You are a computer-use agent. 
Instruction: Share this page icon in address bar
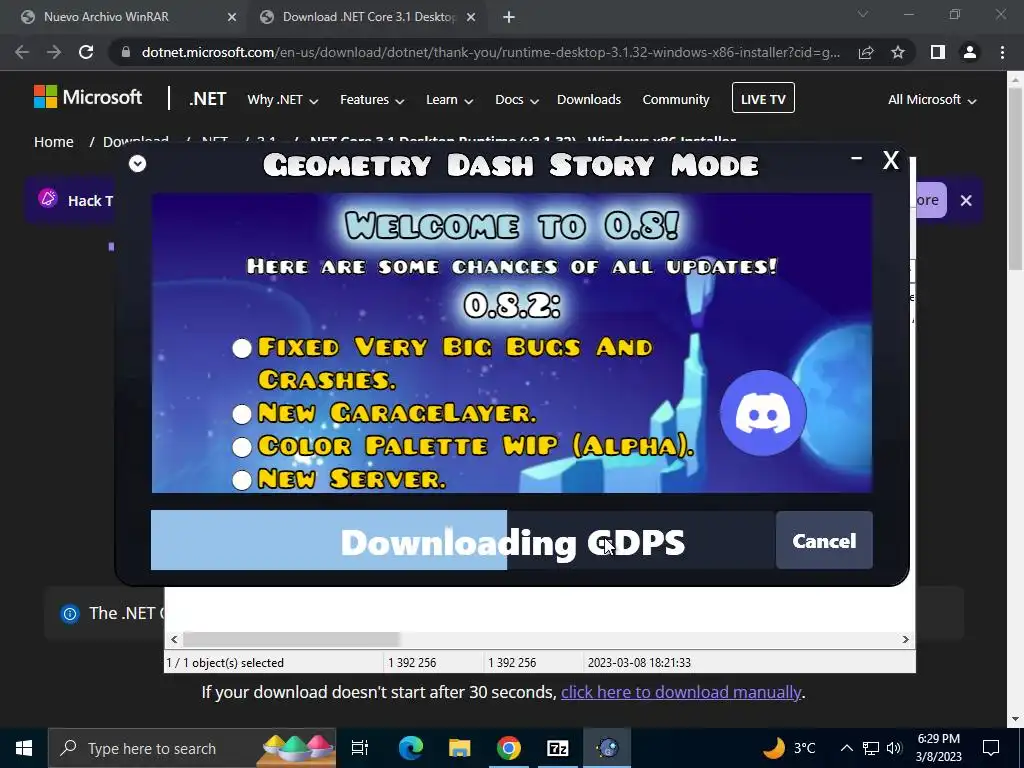coord(866,52)
